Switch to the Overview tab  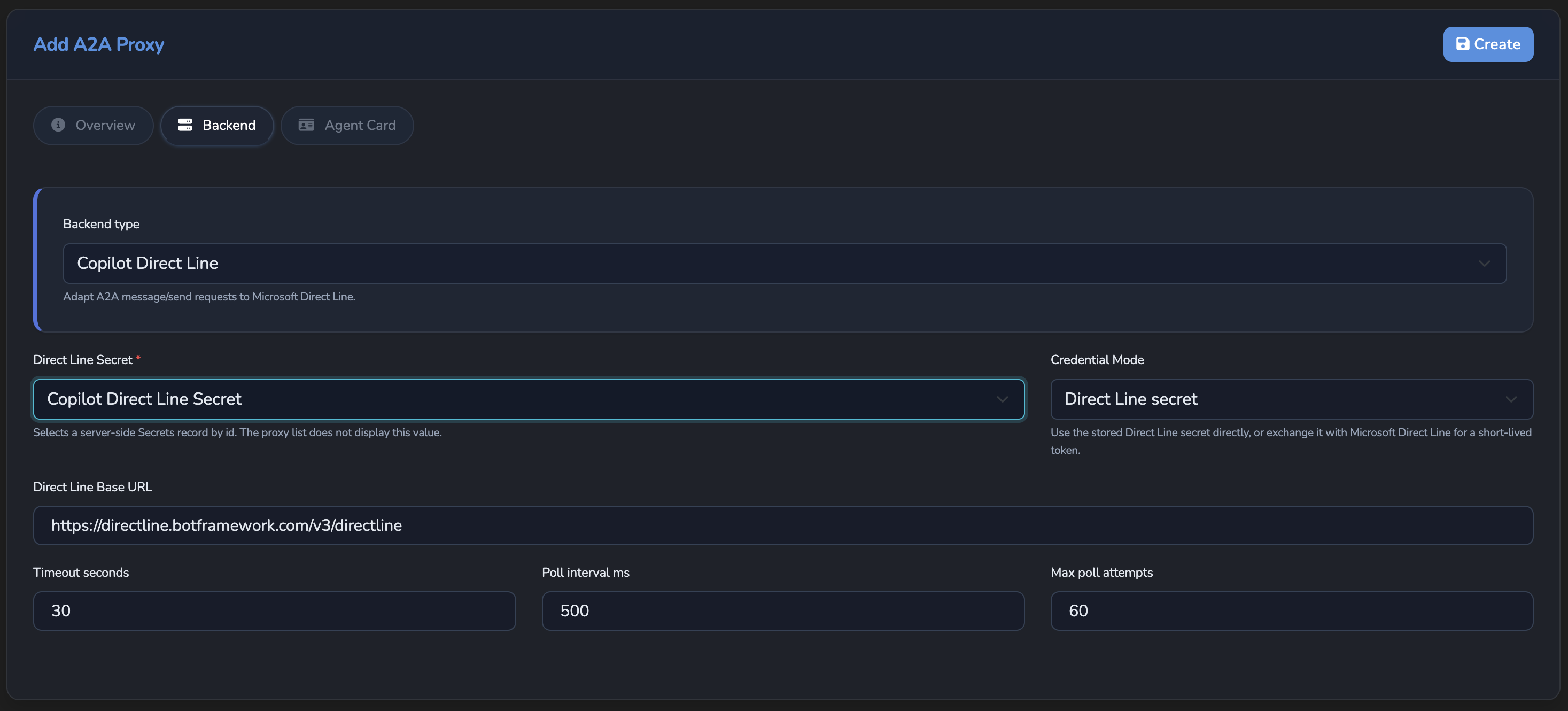pos(93,126)
